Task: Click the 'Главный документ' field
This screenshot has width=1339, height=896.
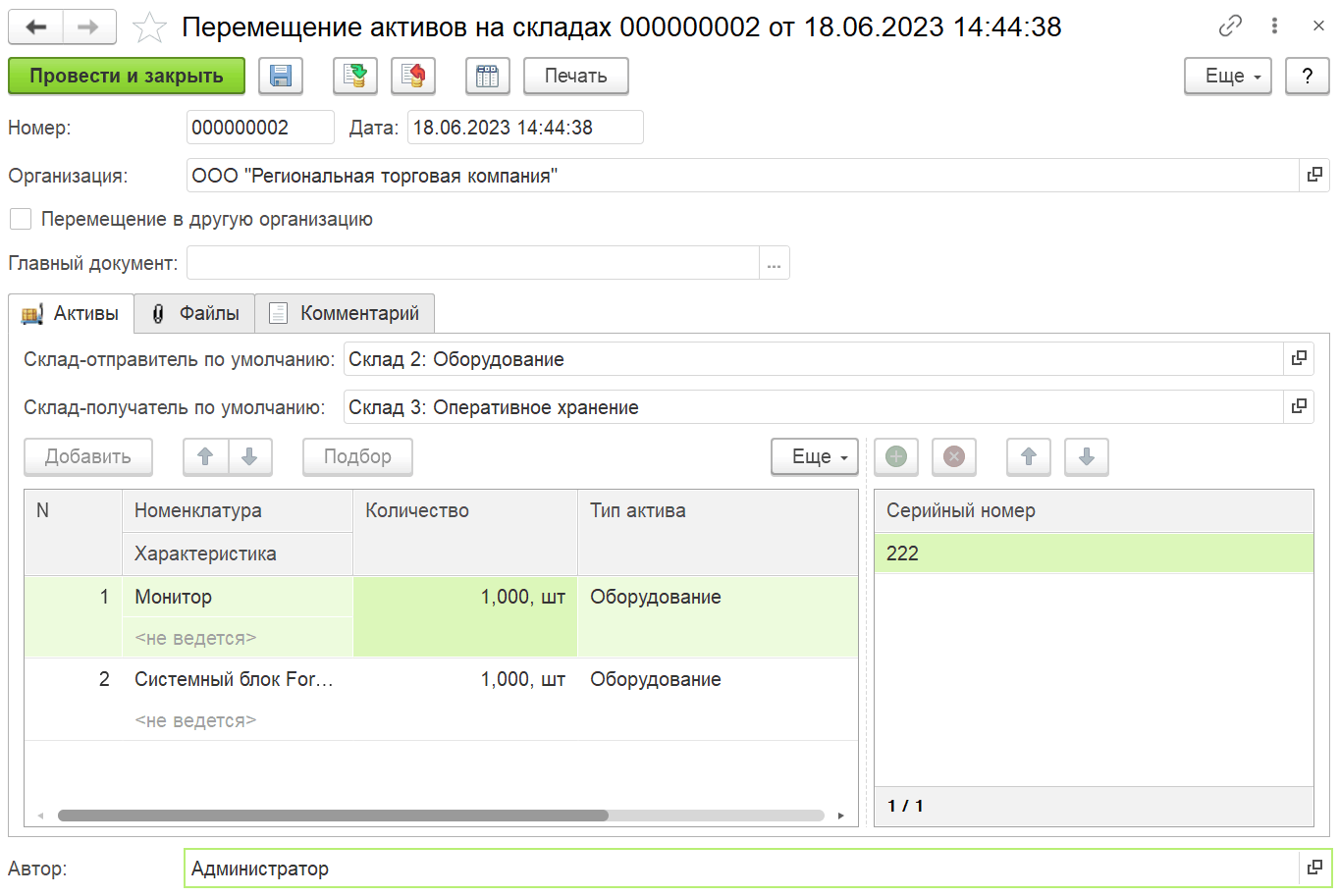Action: click(x=473, y=263)
